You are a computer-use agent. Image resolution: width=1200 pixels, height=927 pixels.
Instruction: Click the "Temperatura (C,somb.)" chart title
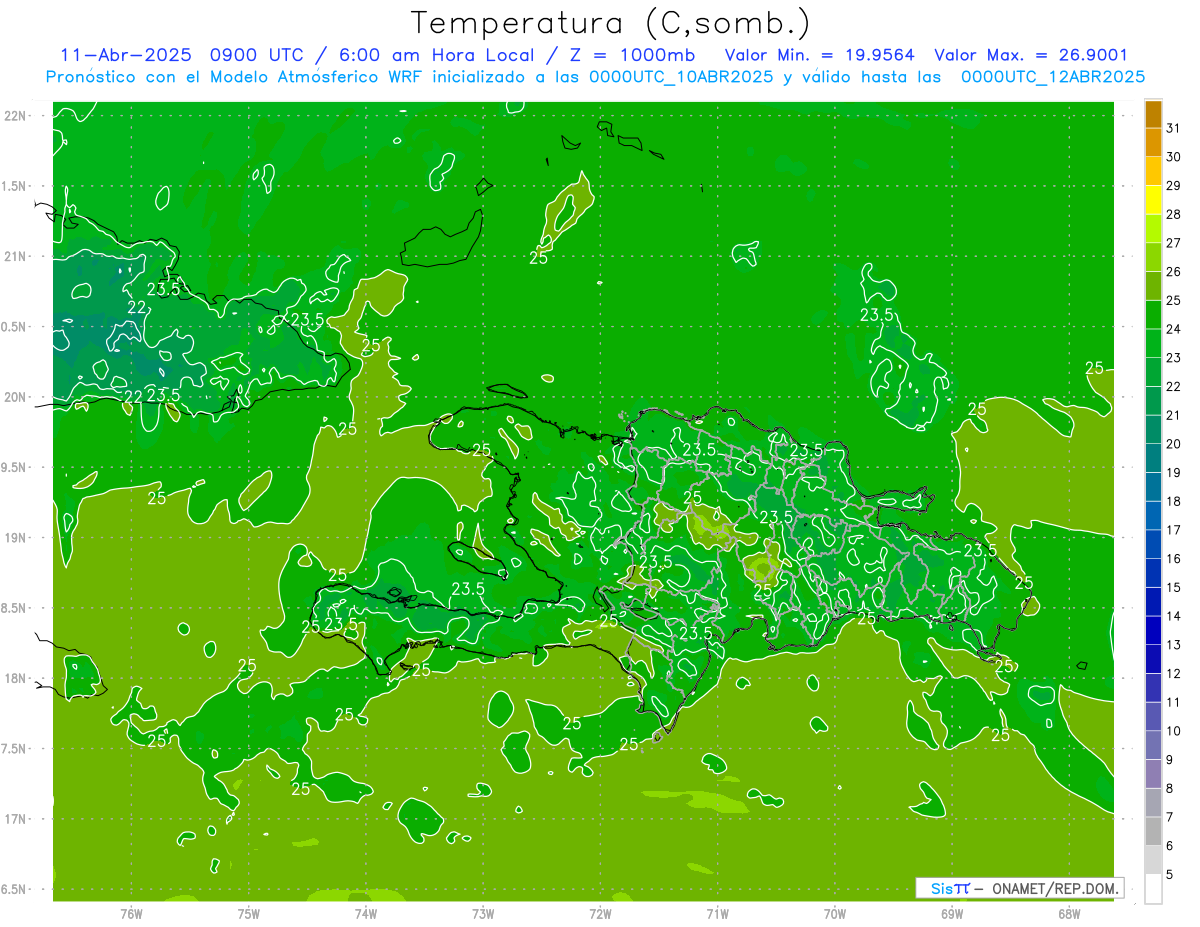(x=611, y=24)
